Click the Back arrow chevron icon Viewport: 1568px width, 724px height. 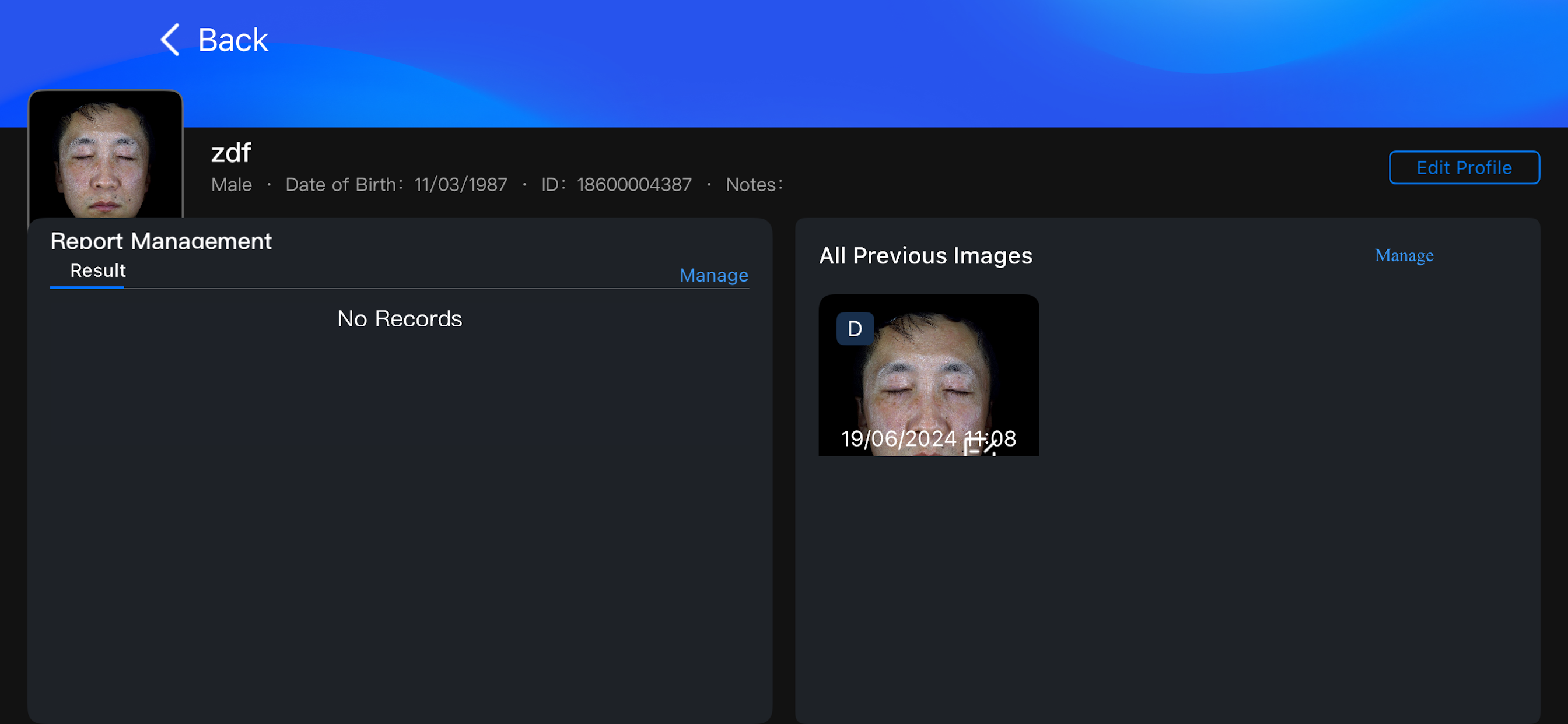pos(170,40)
